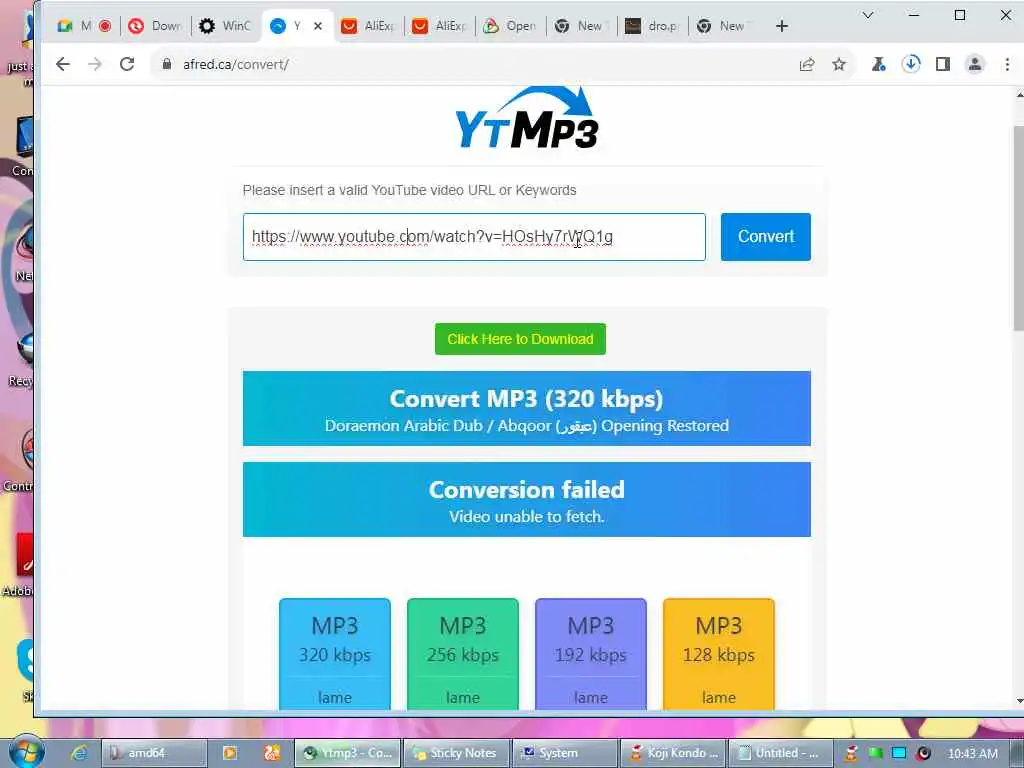This screenshot has width=1024, height=768.
Task: View site info via the padlock icon
Action: pos(167,64)
